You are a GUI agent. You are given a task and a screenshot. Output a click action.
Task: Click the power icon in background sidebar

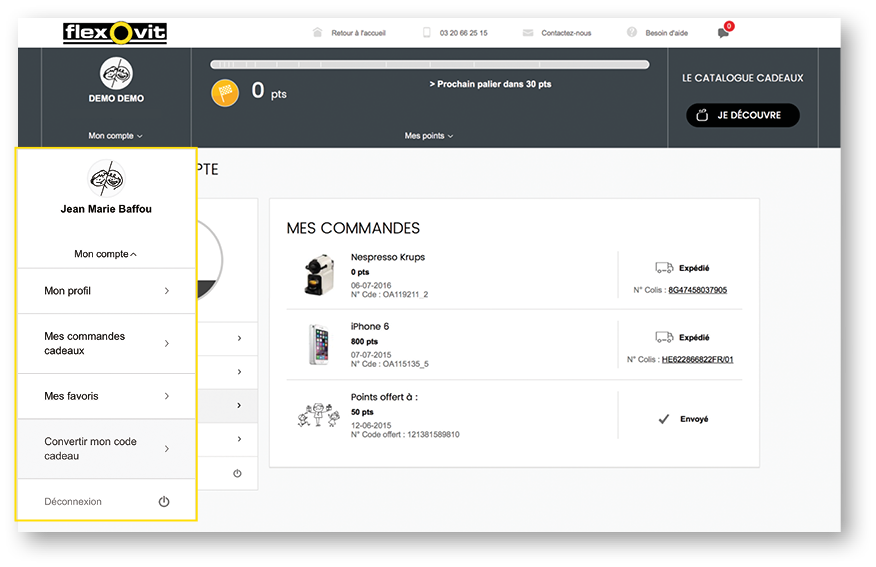click(237, 474)
